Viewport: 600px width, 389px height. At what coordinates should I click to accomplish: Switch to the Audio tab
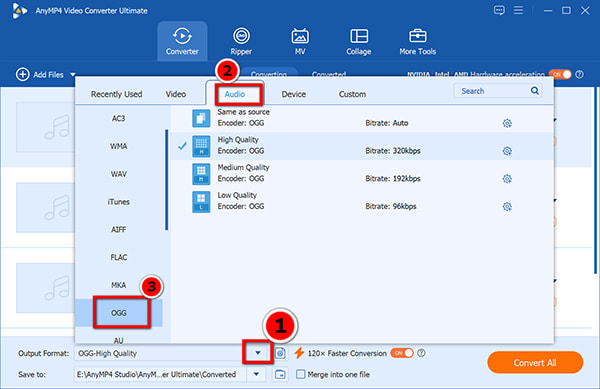point(235,94)
